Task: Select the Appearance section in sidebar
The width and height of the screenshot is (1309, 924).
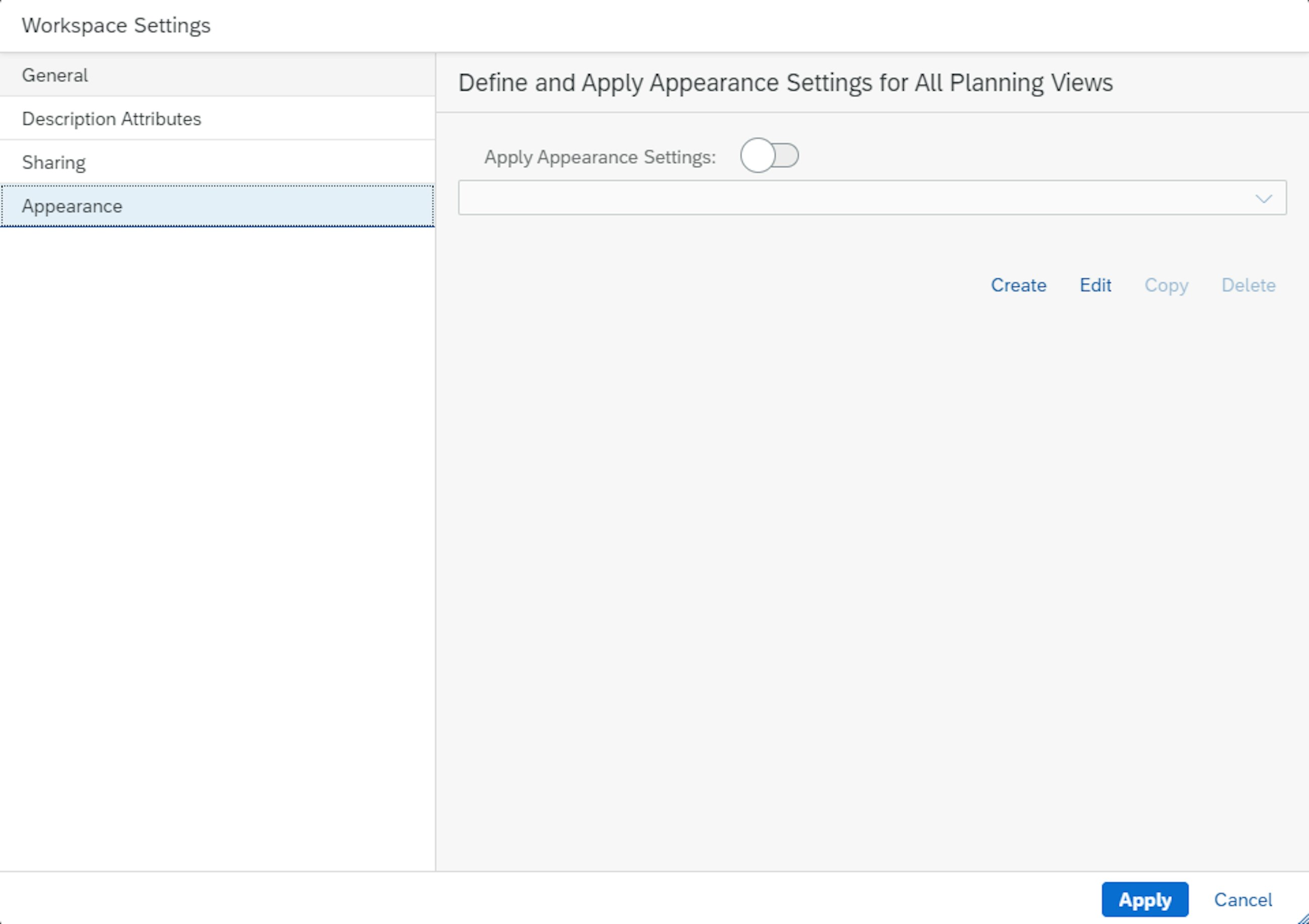Action: (72, 206)
